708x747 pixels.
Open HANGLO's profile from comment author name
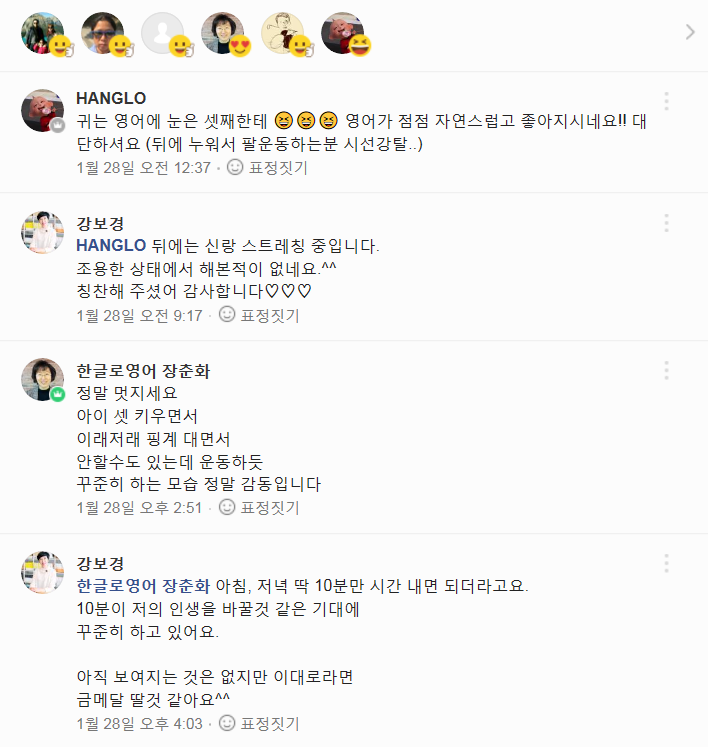111,98
